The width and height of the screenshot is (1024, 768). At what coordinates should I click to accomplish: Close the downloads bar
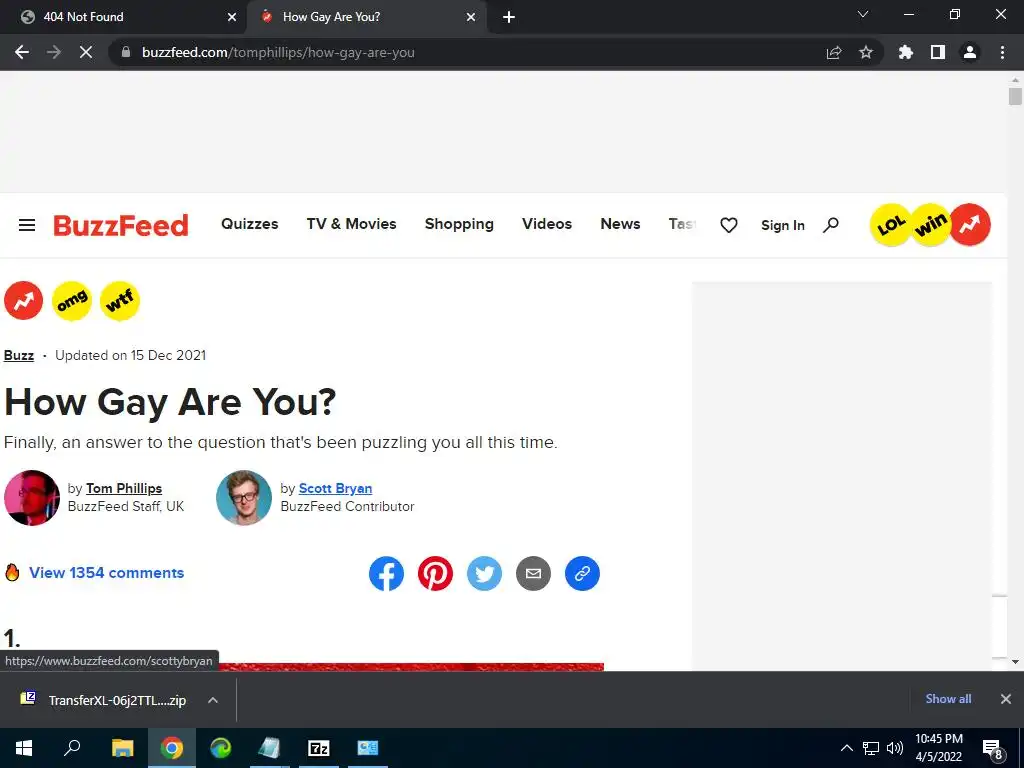coord(1006,699)
